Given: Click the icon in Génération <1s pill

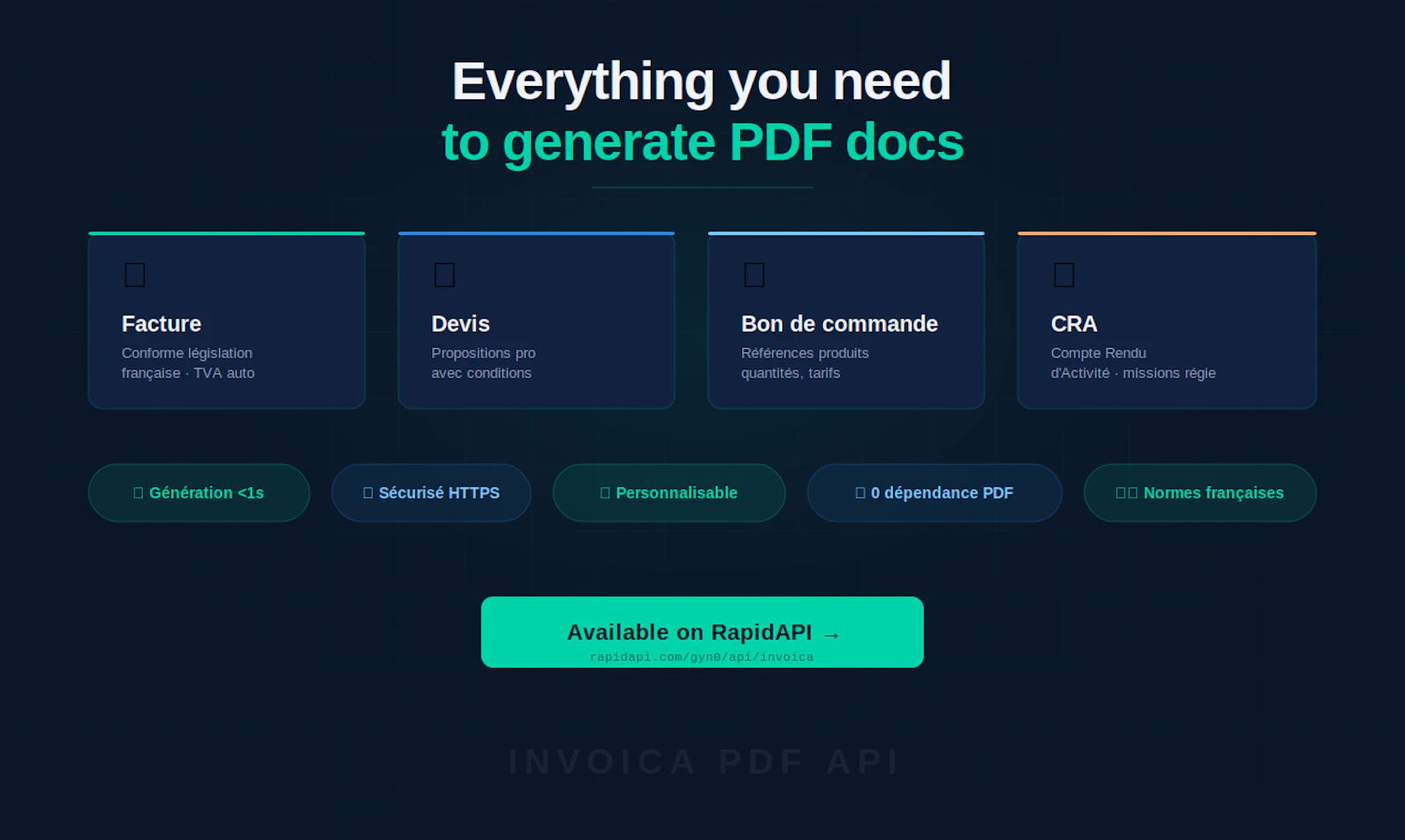Looking at the screenshot, I should point(138,493).
